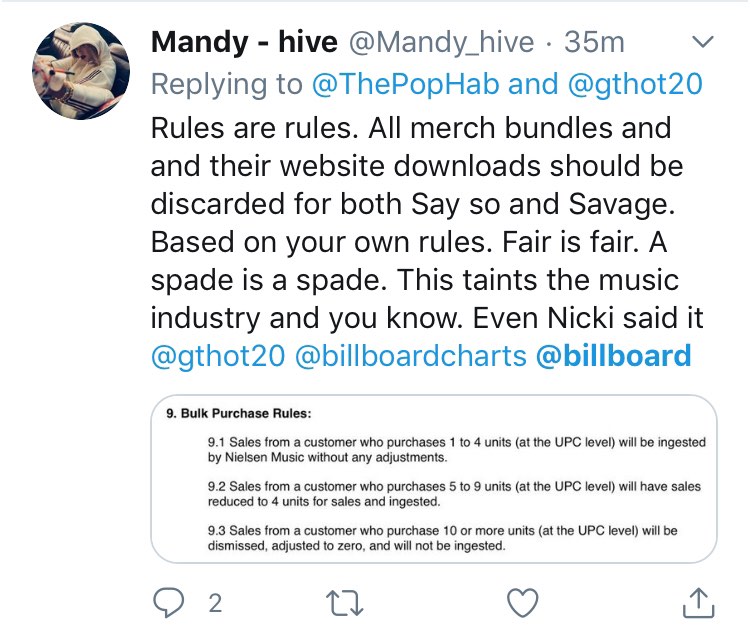This screenshot has height=628, width=750.
Task: Open the @billboardcharts mention
Action: [411, 356]
